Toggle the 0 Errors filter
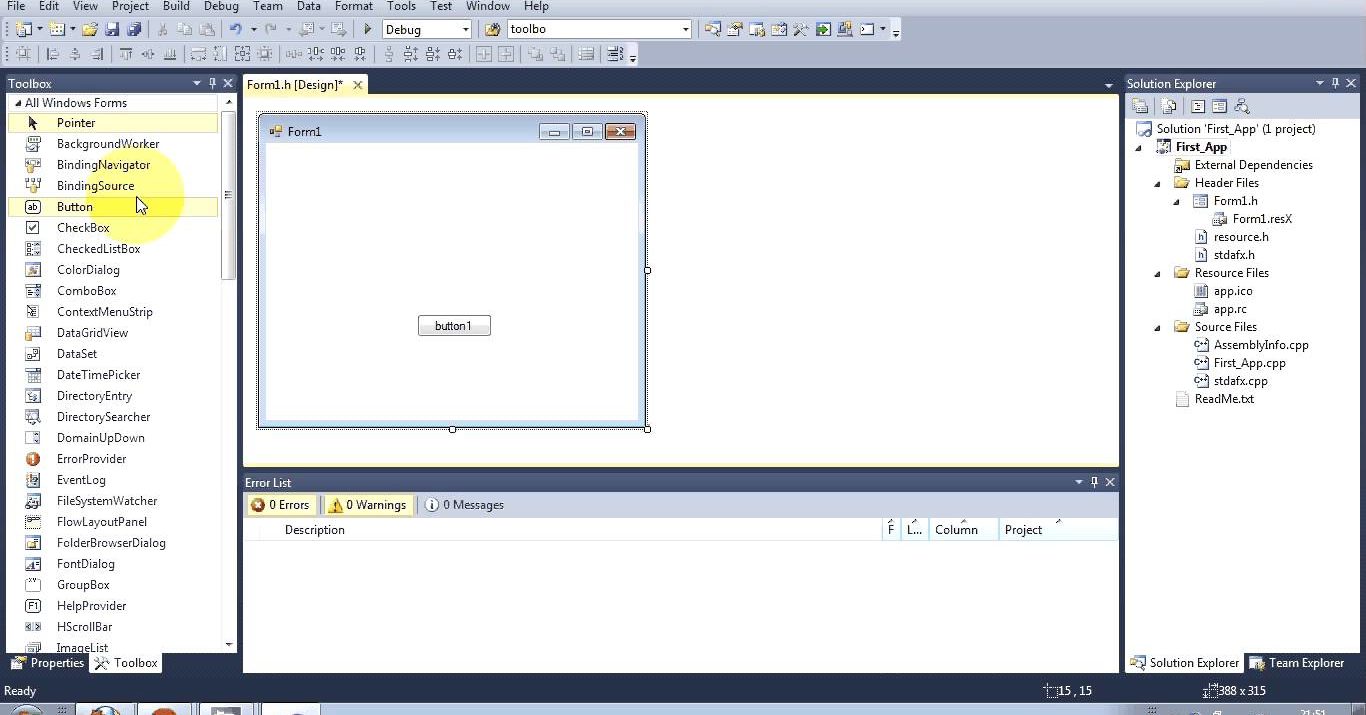The height and width of the screenshot is (715, 1366). [x=281, y=505]
